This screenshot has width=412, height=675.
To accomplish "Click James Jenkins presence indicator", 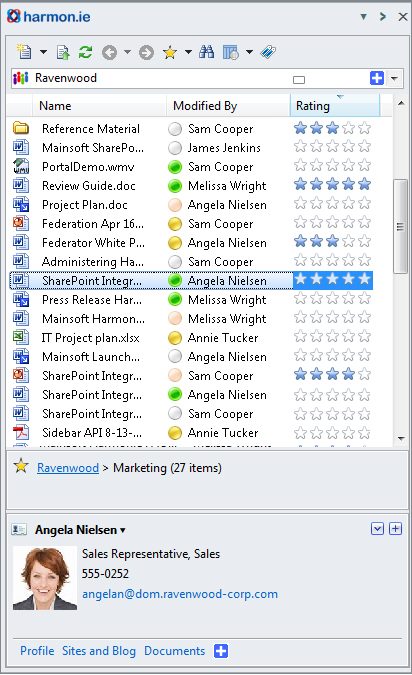I will click(x=175, y=148).
